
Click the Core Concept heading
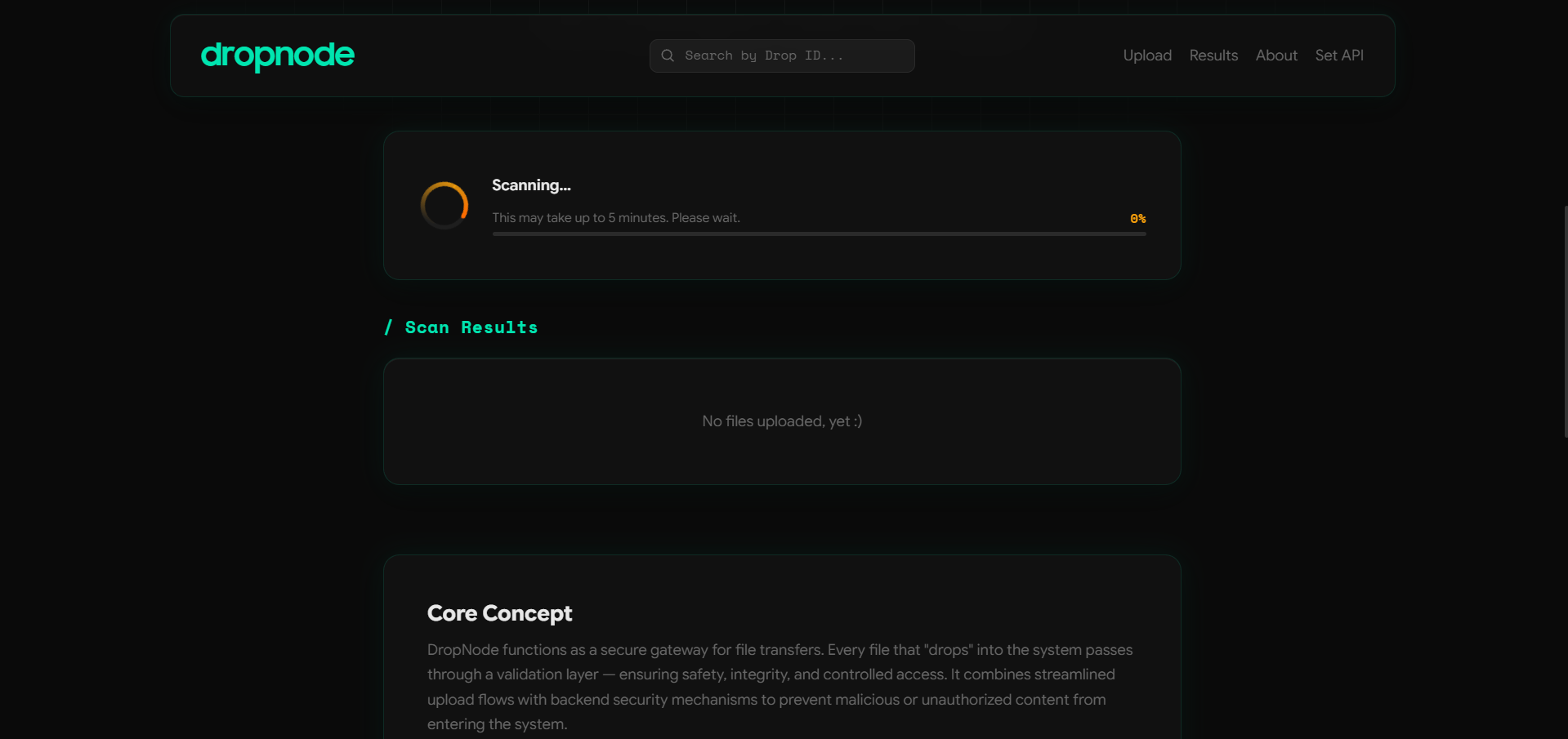[498, 613]
